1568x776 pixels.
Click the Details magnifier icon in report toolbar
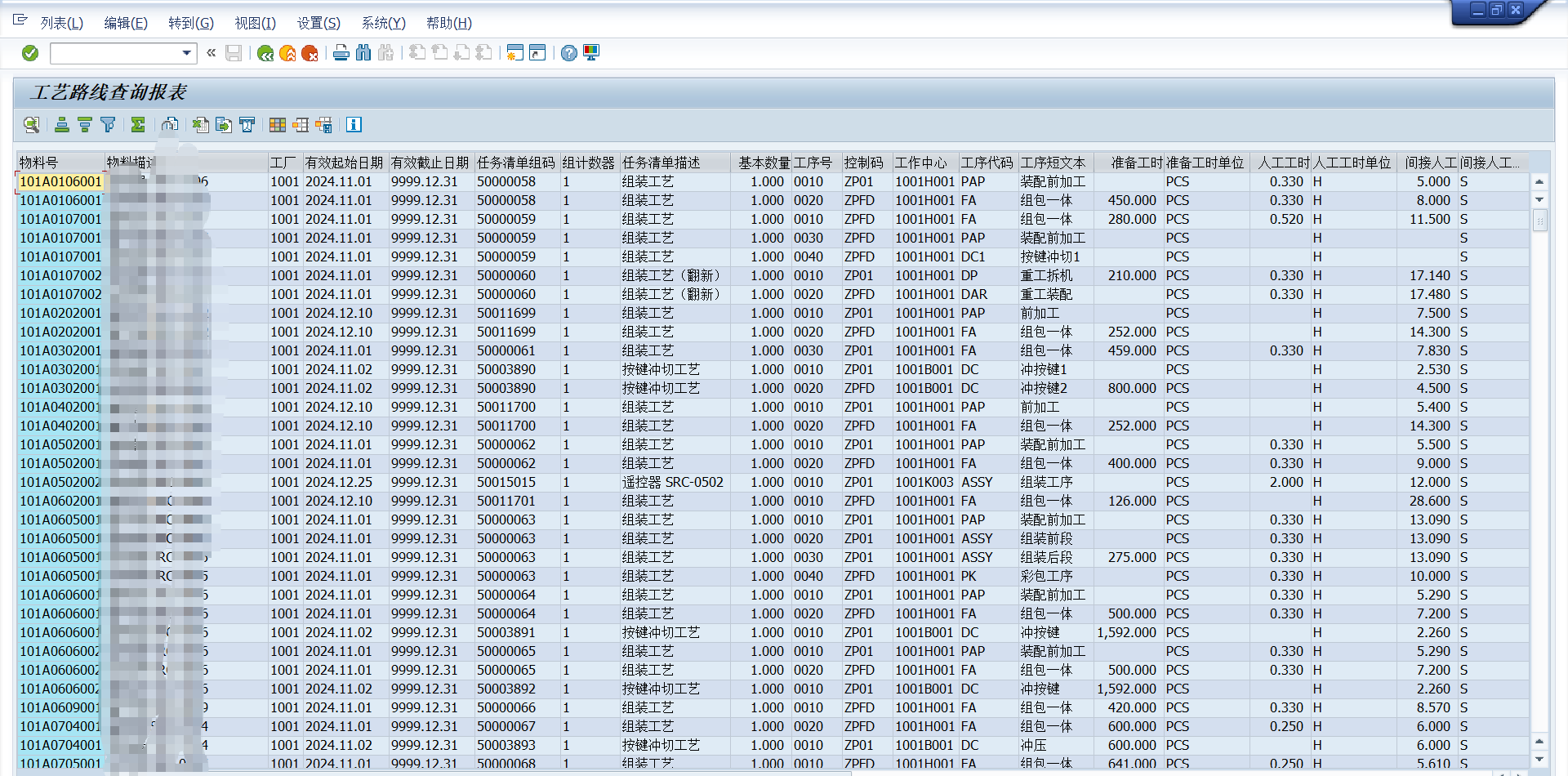tap(31, 124)
